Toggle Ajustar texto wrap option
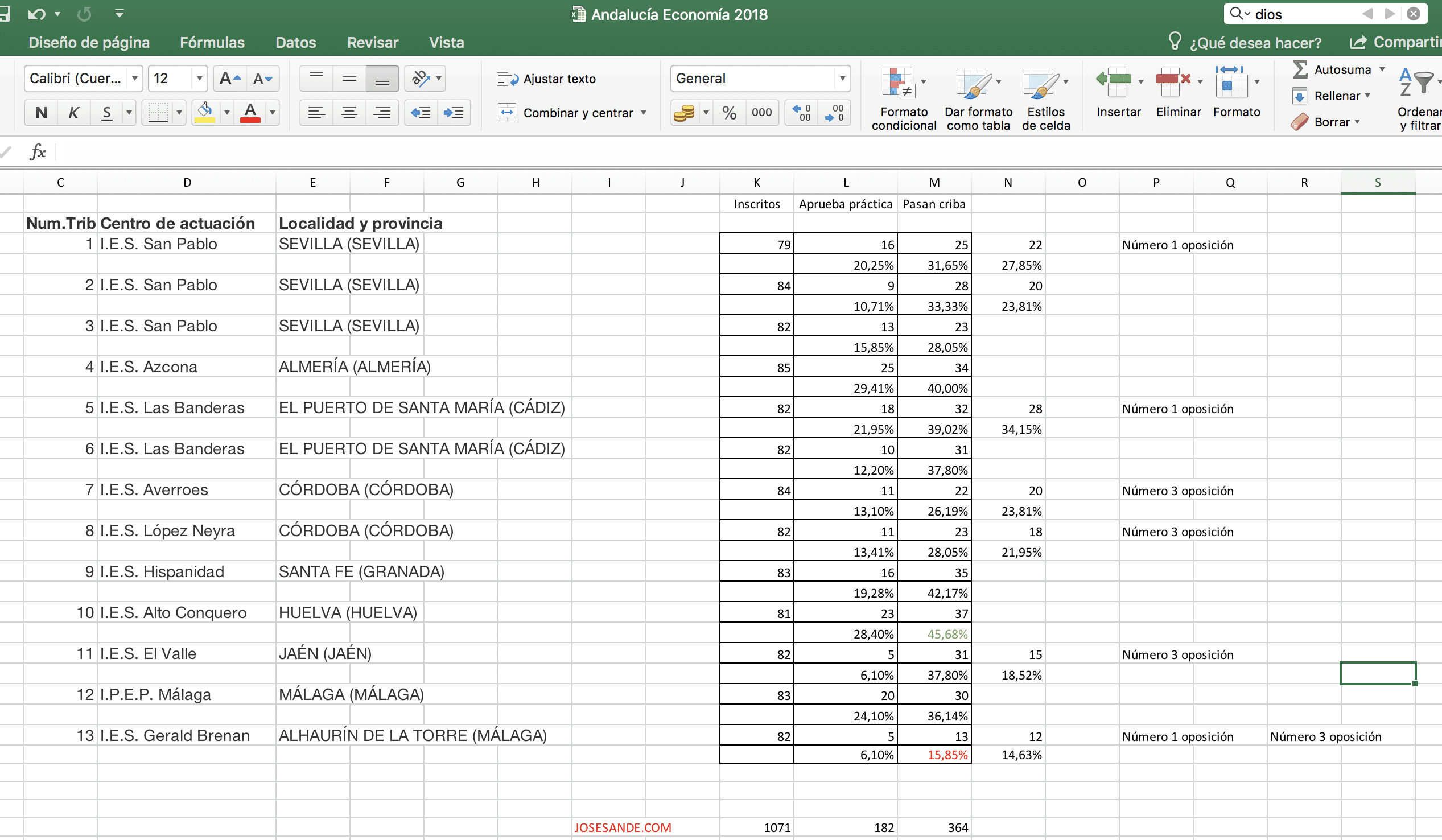Viewport: 1442px width, 840px height. point(546,79)
